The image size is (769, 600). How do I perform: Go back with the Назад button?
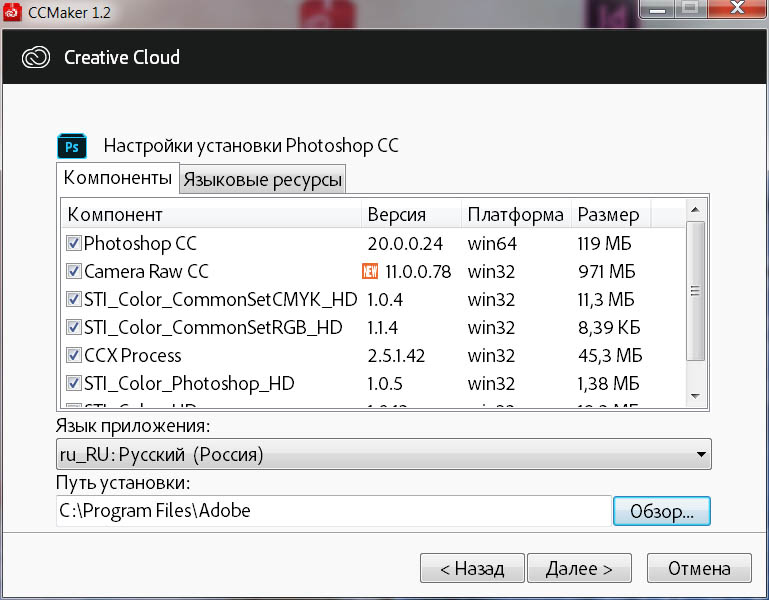(x=472, y=569)
